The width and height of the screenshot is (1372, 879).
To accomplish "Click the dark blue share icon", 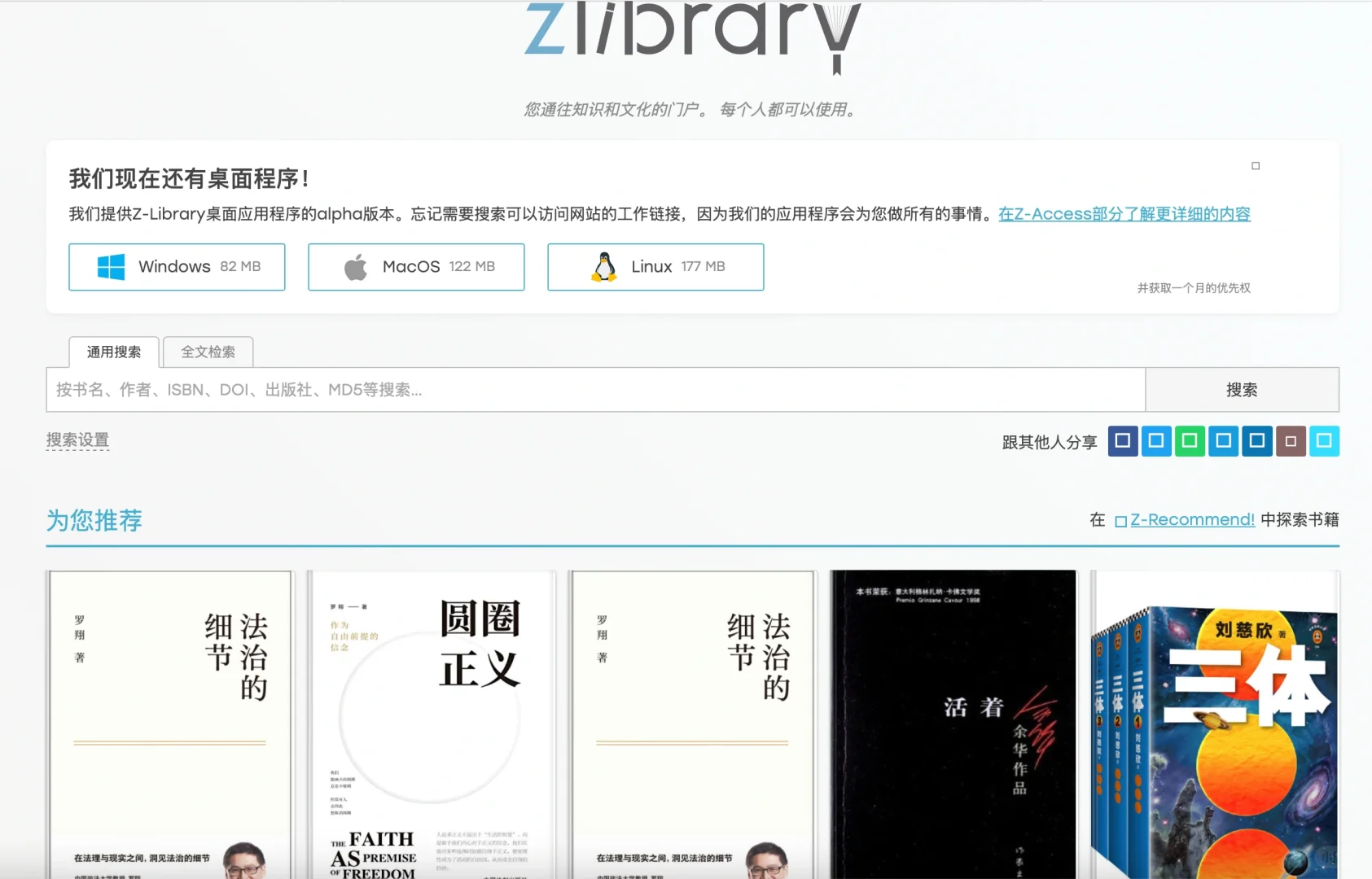I will tap(1123, 441).
